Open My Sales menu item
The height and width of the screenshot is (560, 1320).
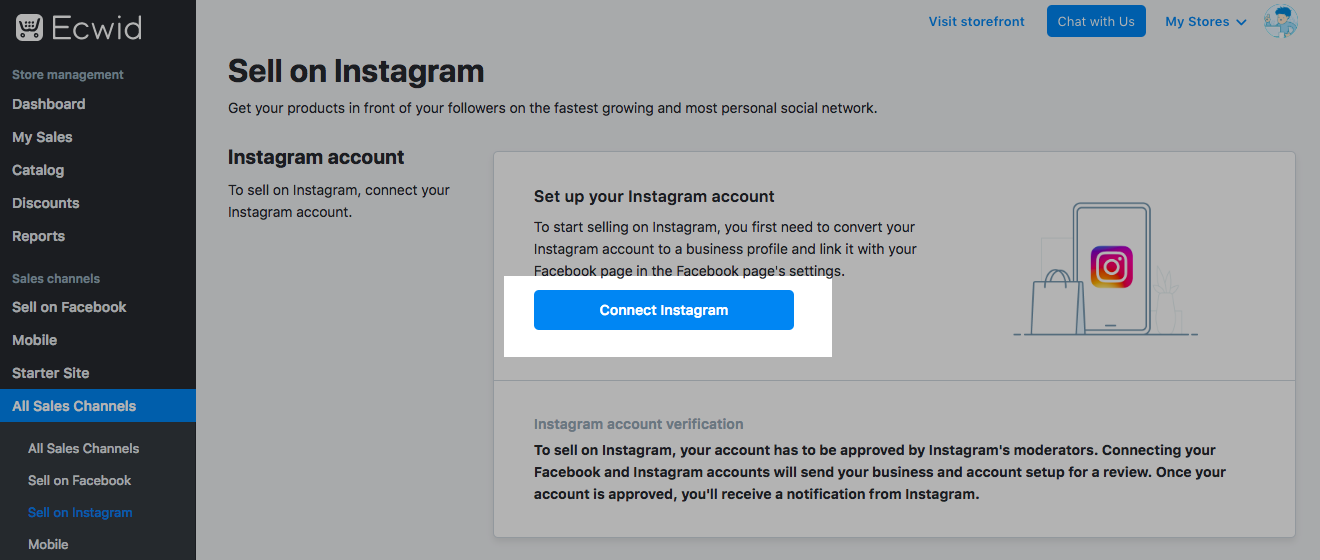pos(42,137)
